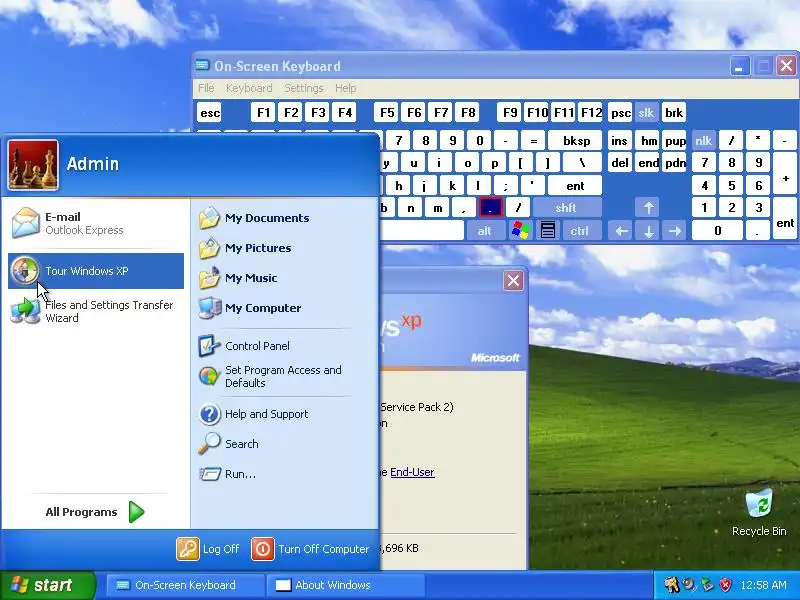Click the Windows logo key
Image resolution: width=800 pixels, height=600 pixels.
[520, 231]
